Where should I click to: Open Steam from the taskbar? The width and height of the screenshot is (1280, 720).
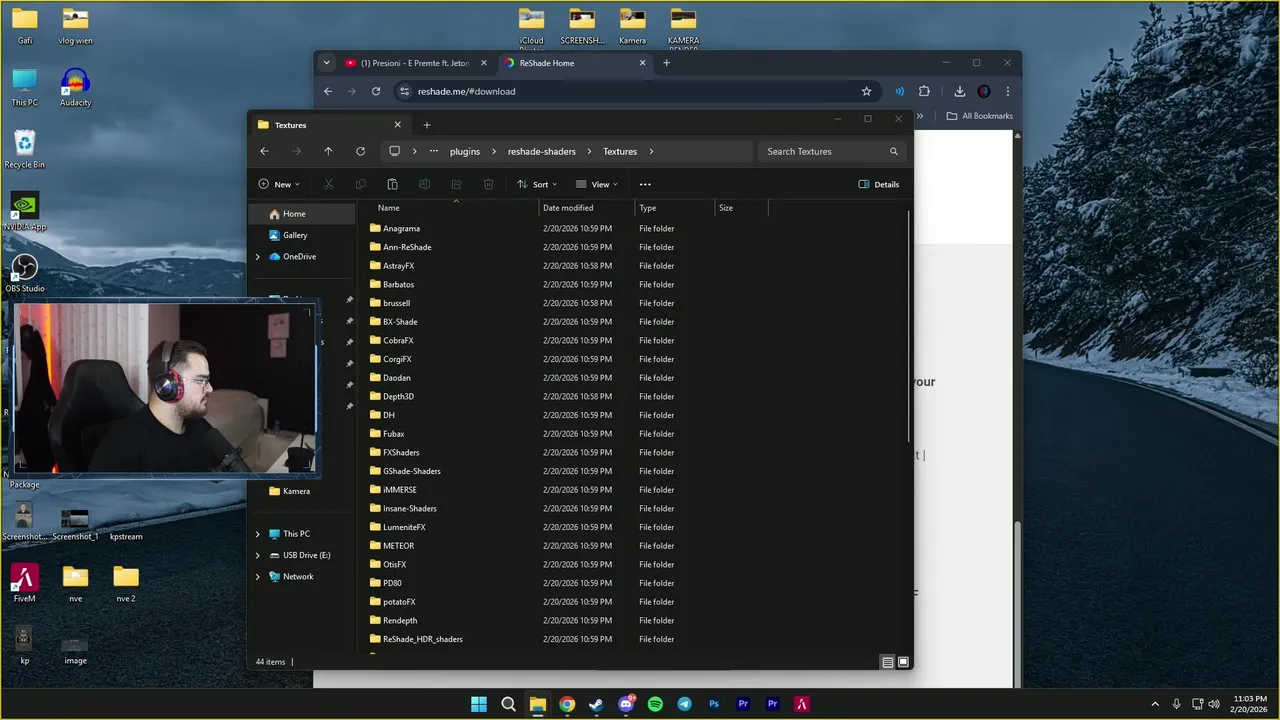[x=596, y=704]
